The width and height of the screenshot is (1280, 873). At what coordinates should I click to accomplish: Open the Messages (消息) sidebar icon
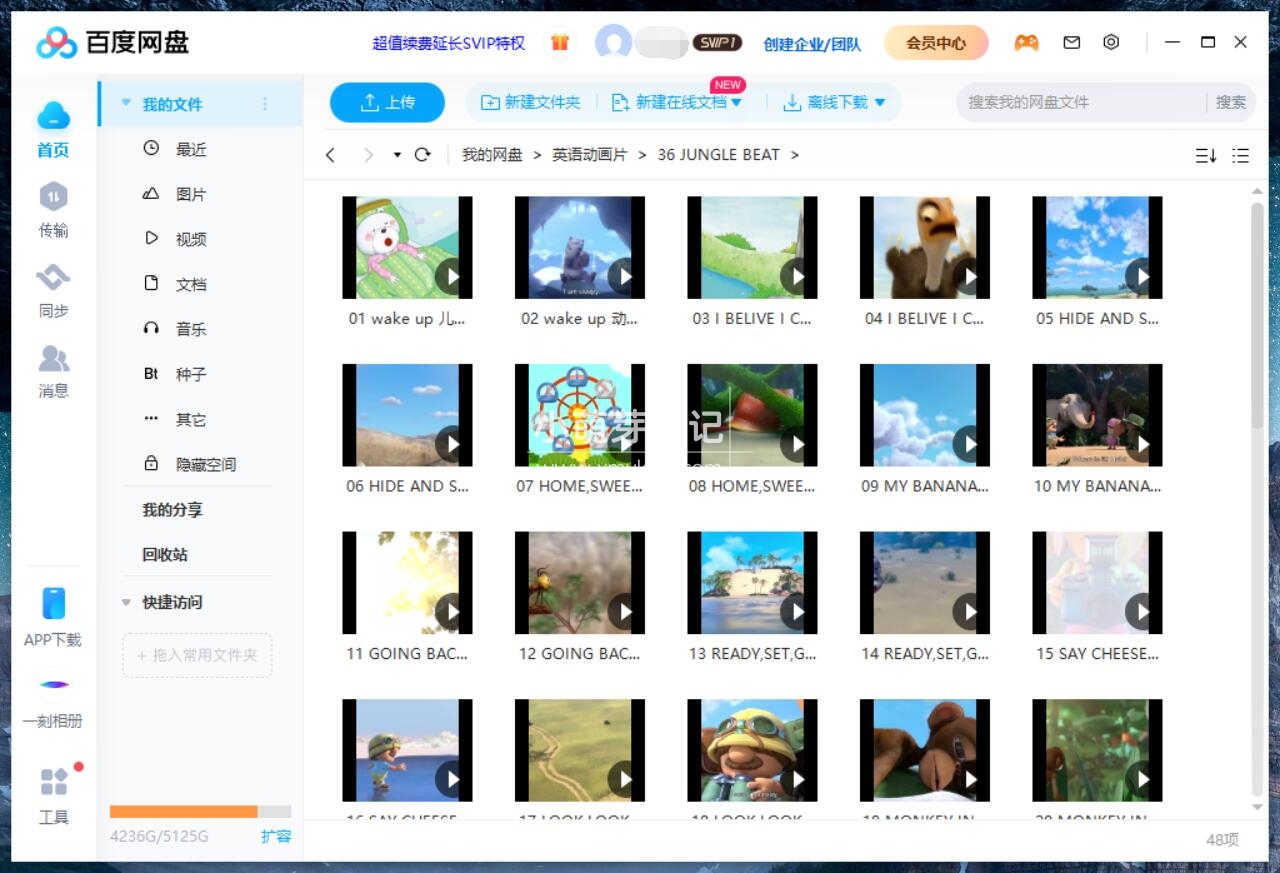(x=53, y=370)
